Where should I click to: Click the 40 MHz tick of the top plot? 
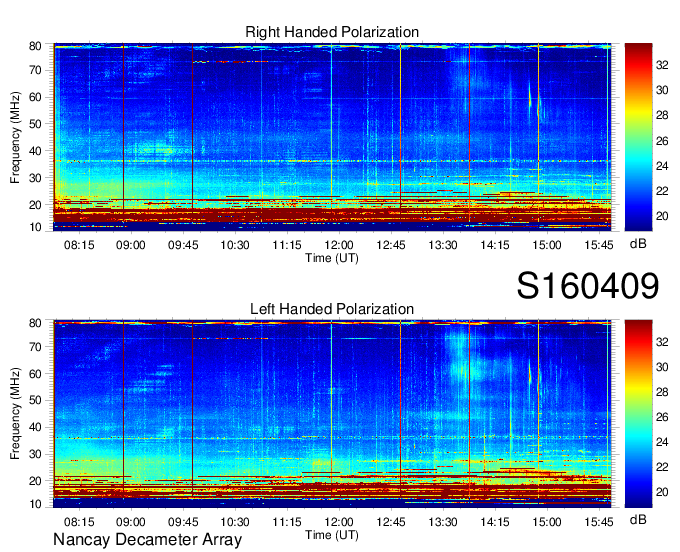coord(35,151)
